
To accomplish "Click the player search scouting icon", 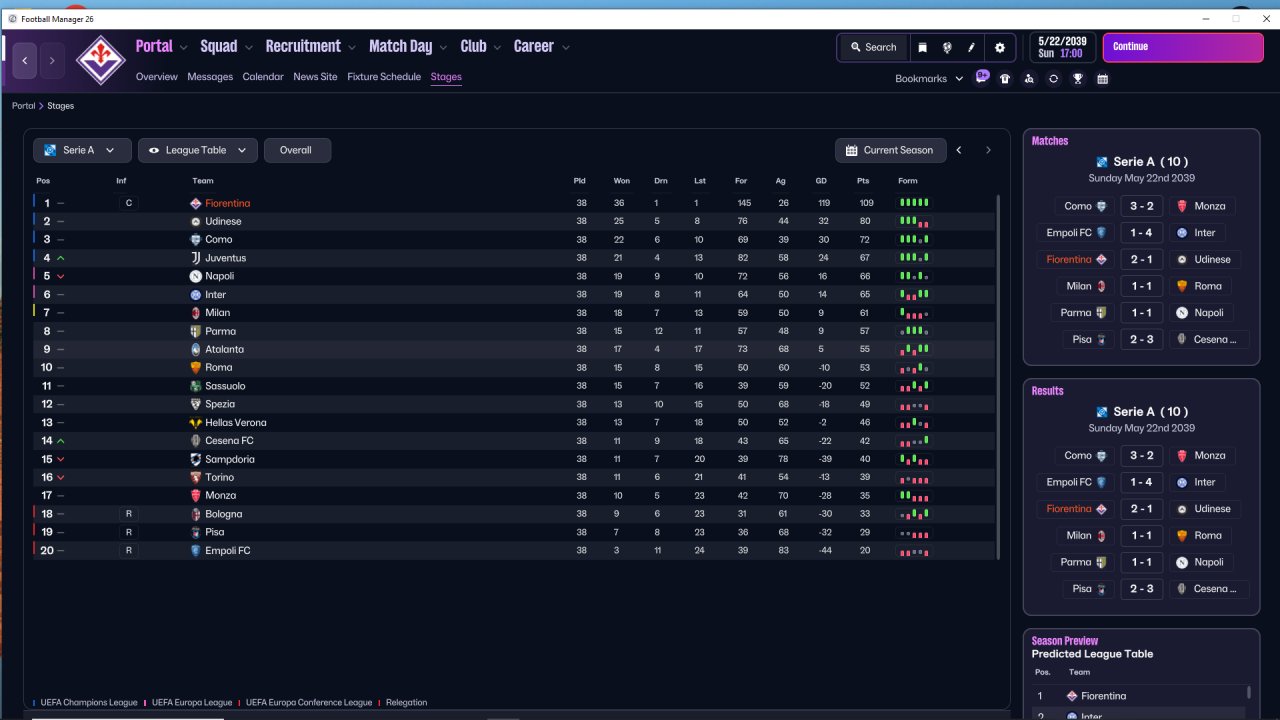I will pos(1029,79).
